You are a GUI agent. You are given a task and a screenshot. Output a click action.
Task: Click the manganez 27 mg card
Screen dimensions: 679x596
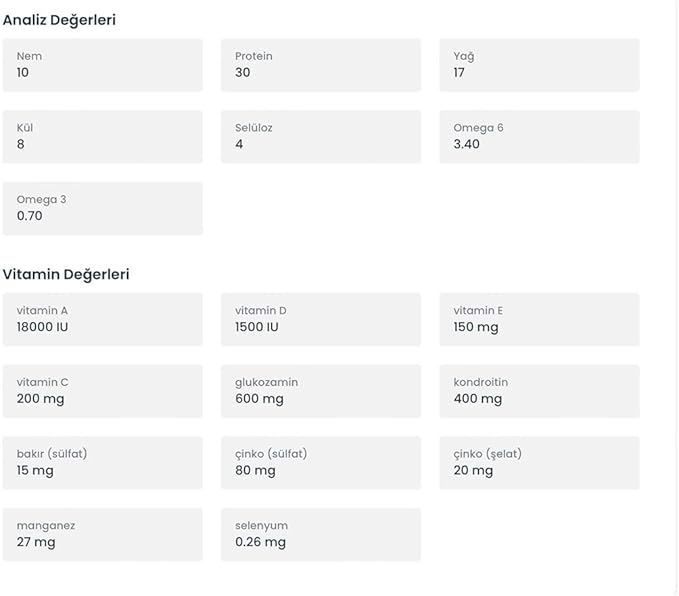tap(102, 534)
